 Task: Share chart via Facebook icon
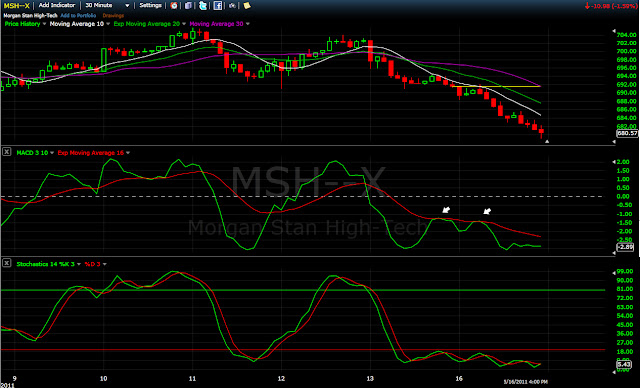click(218, 5)
